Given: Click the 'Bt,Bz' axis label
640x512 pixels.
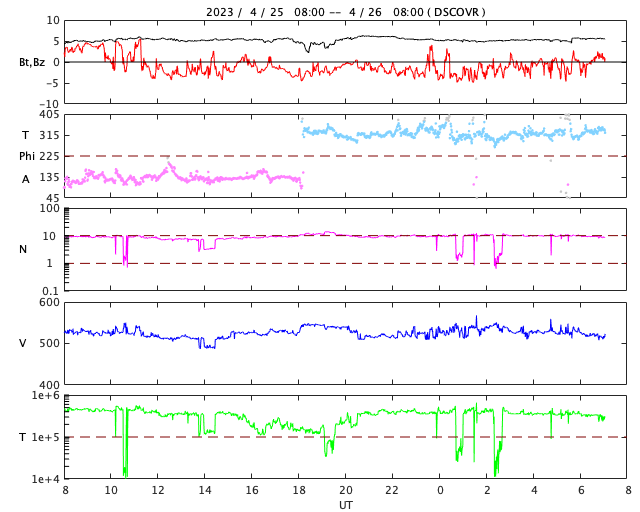Looking at the screenshot, I should pyautogui.click(x=32, y=62).
